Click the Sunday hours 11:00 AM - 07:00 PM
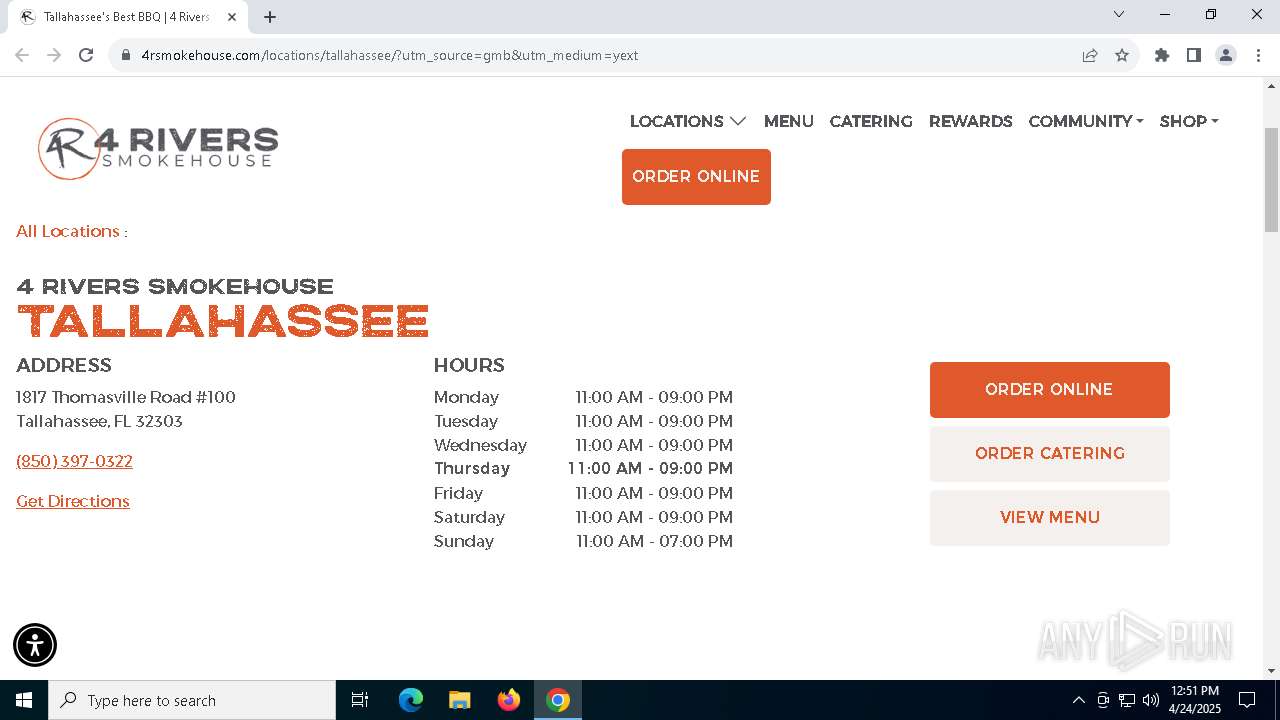The height and width of the screenshot is (720, 1280). coord(654,541)
